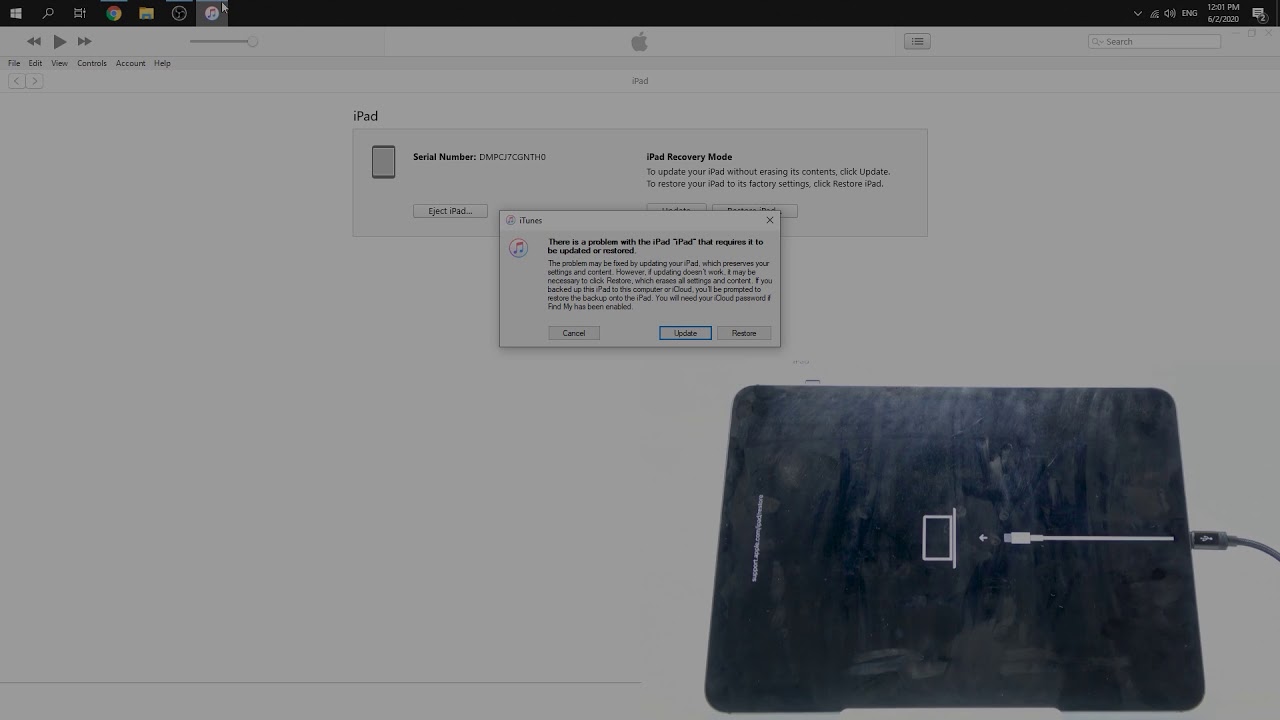Click the next track fast-forward button
Viewport: 1280px width, 720px height.
point(84,41)
